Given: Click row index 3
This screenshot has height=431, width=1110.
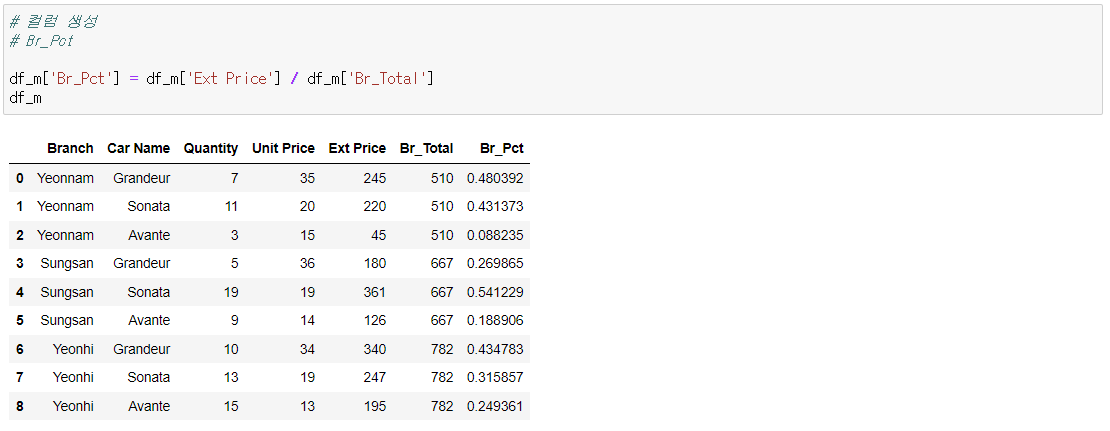Looking at the screenshot, I should 20,263.
